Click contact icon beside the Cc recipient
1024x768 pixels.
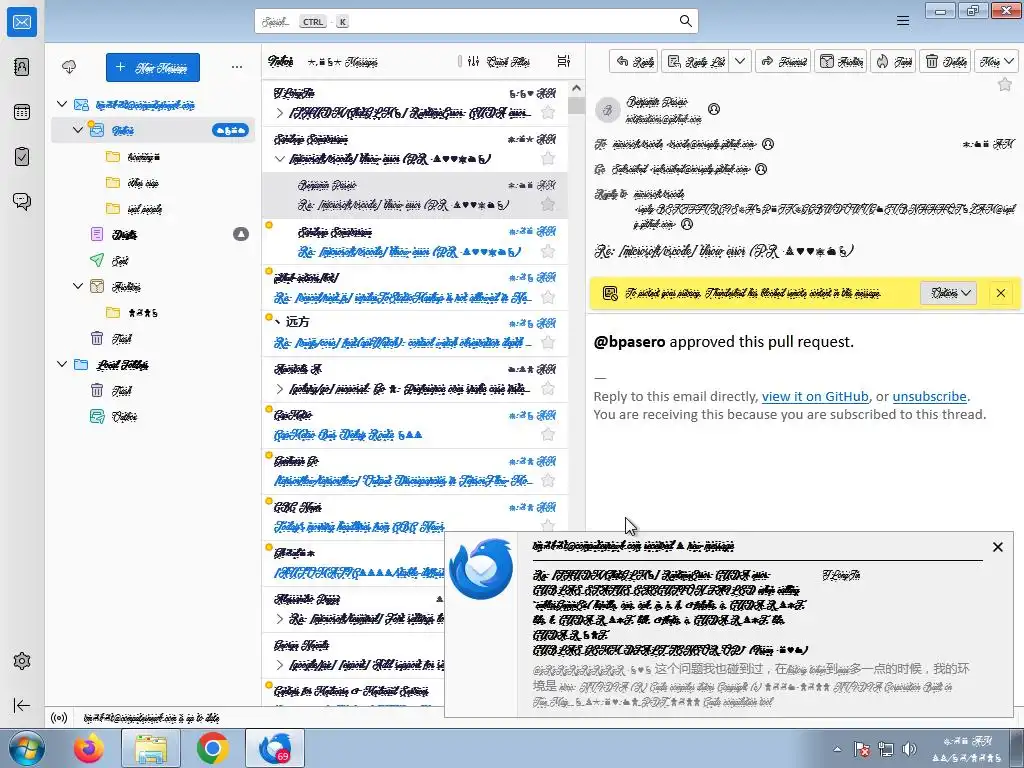click(x=761, y=169)
